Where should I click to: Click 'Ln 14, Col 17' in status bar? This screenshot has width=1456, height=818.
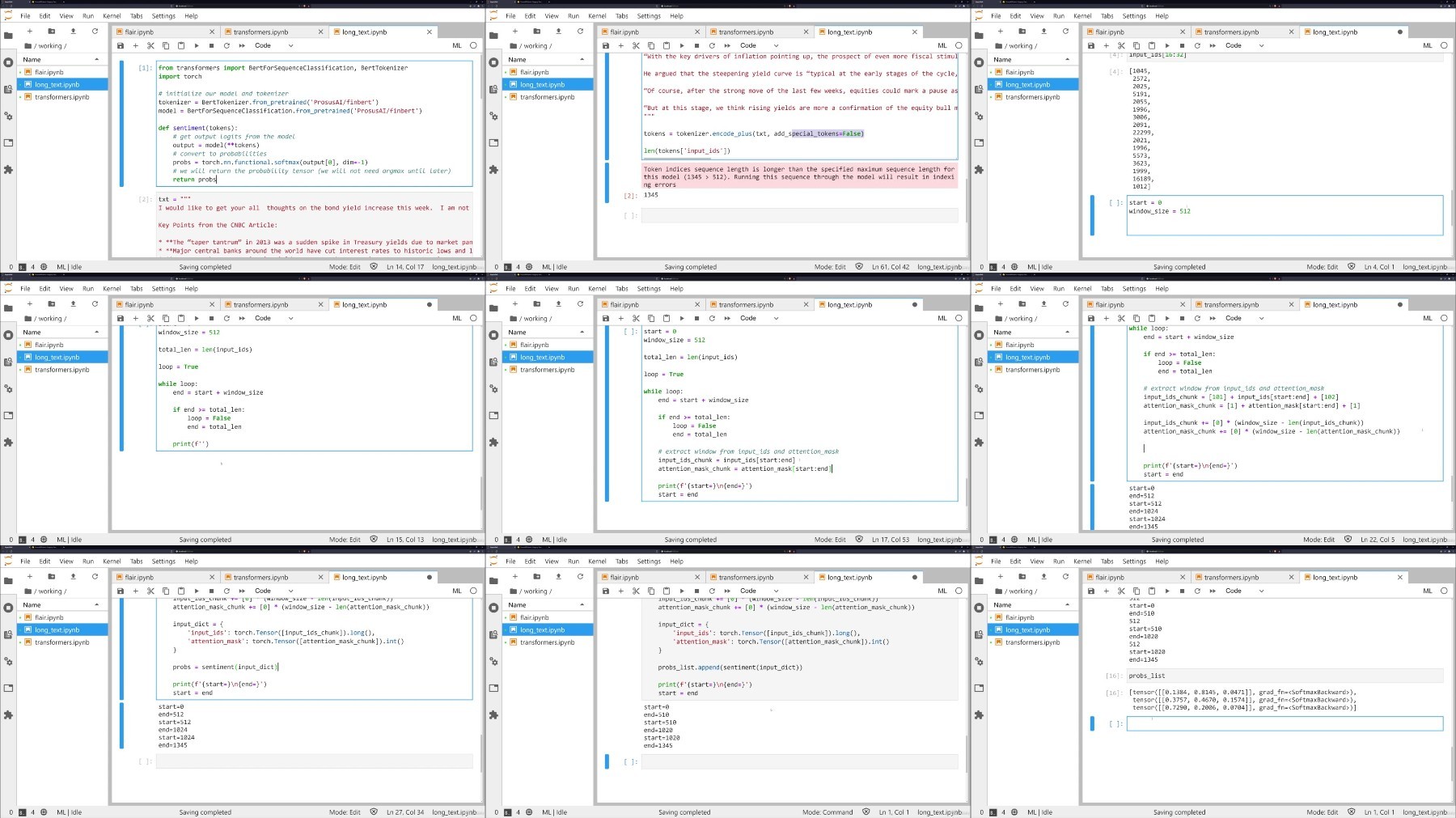tap(404, 266)
